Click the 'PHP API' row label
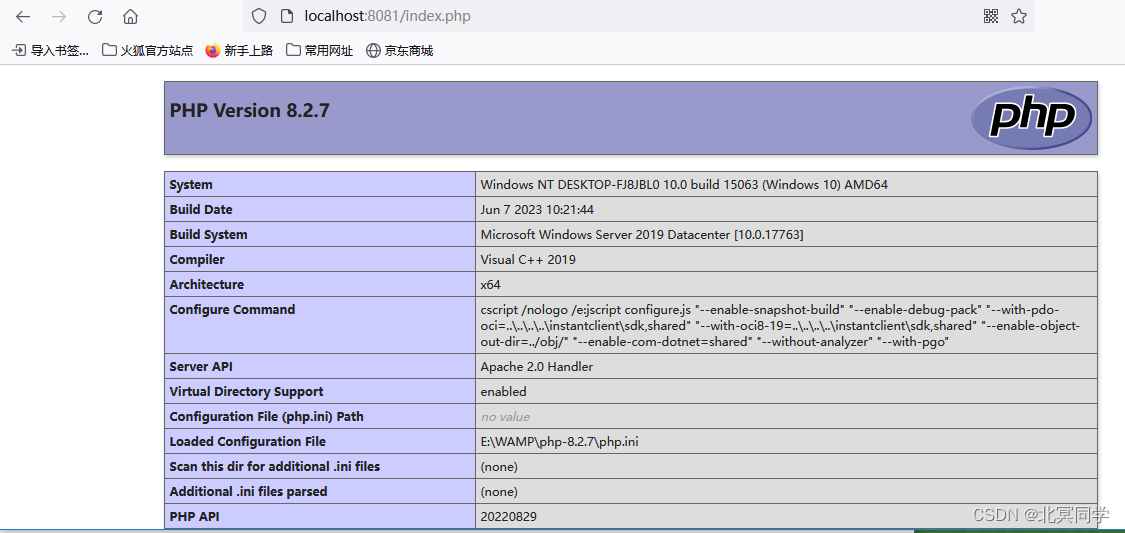Viewport: 1125px width, 533px height. 194,517
